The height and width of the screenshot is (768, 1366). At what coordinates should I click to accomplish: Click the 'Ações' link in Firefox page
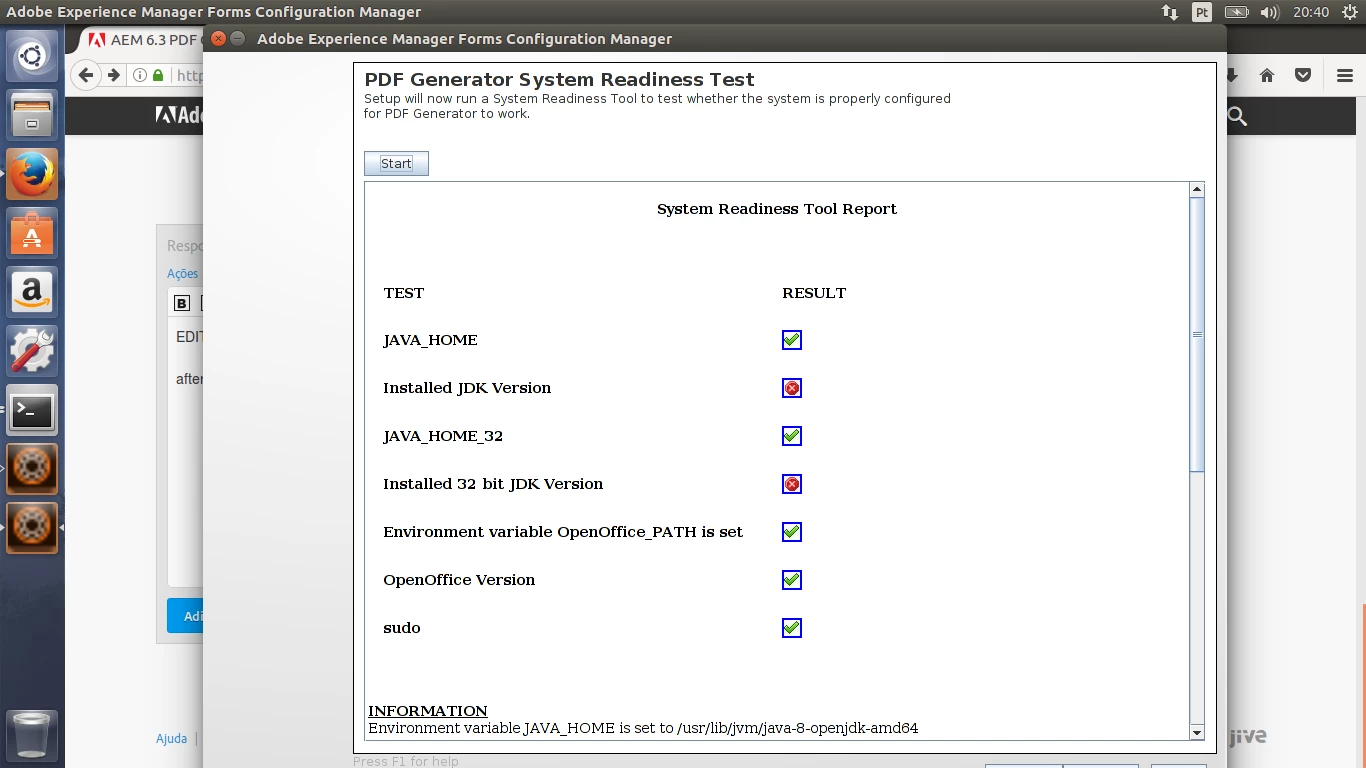[x=182, y=273]
